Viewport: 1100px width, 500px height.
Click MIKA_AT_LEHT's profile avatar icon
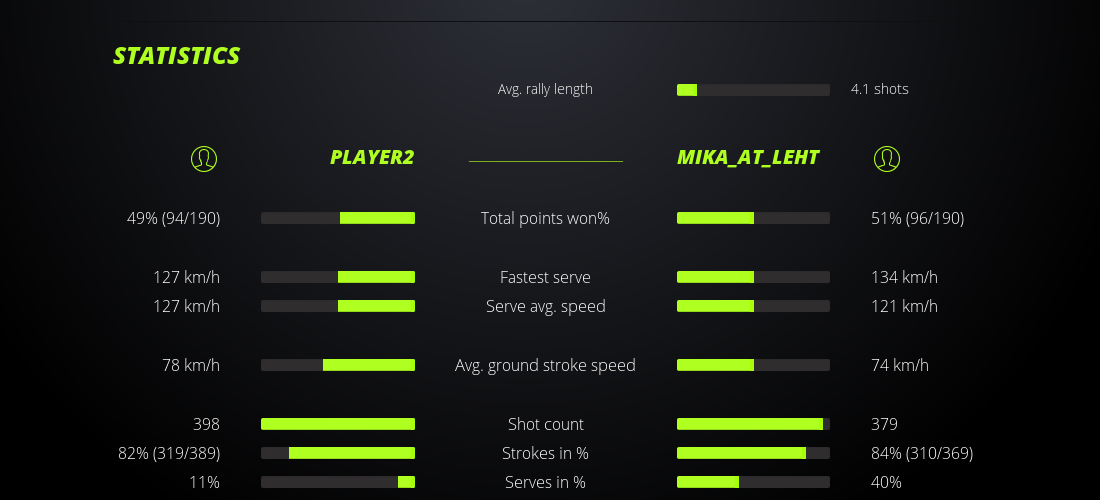point(886,158)
